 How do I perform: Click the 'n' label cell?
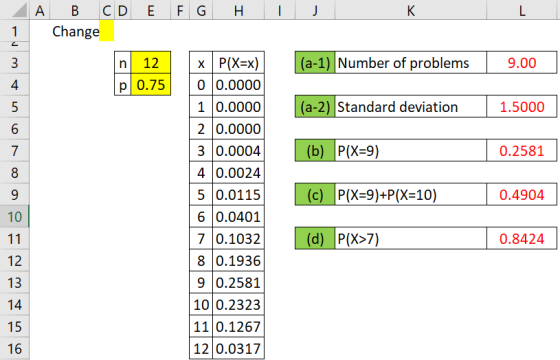(x=123, y=63)
